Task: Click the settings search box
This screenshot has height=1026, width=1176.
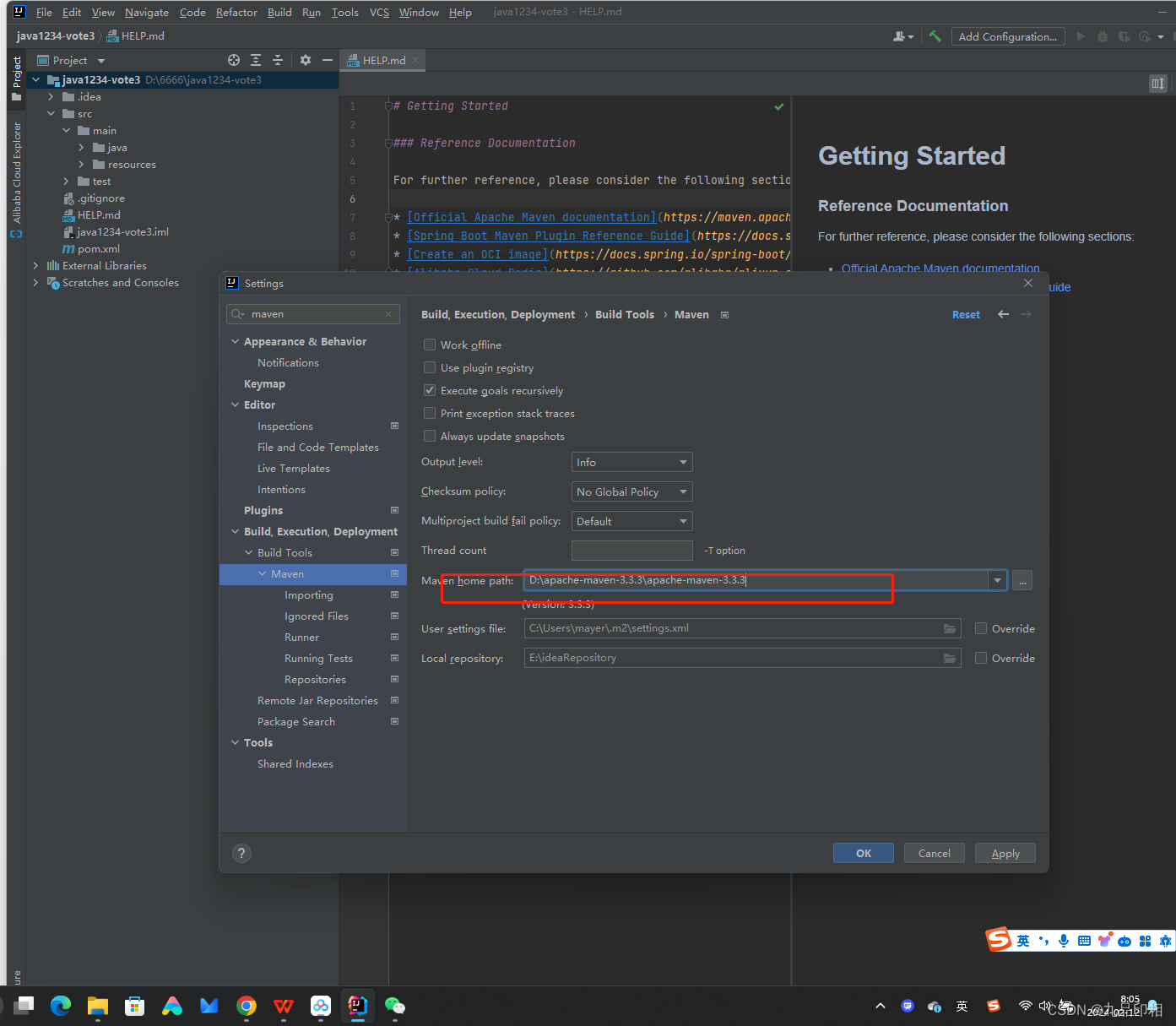Action: [313, 314]
